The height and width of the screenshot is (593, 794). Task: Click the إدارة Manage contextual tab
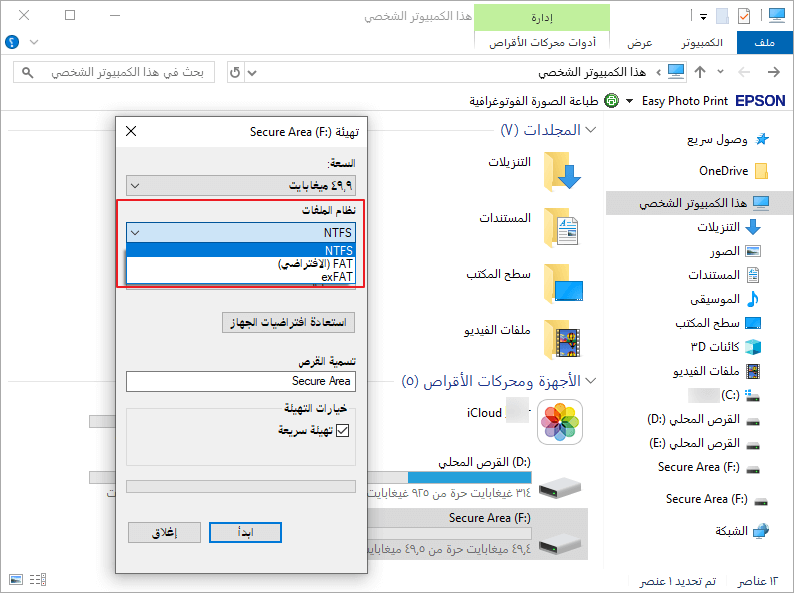[x=542, y=18]
